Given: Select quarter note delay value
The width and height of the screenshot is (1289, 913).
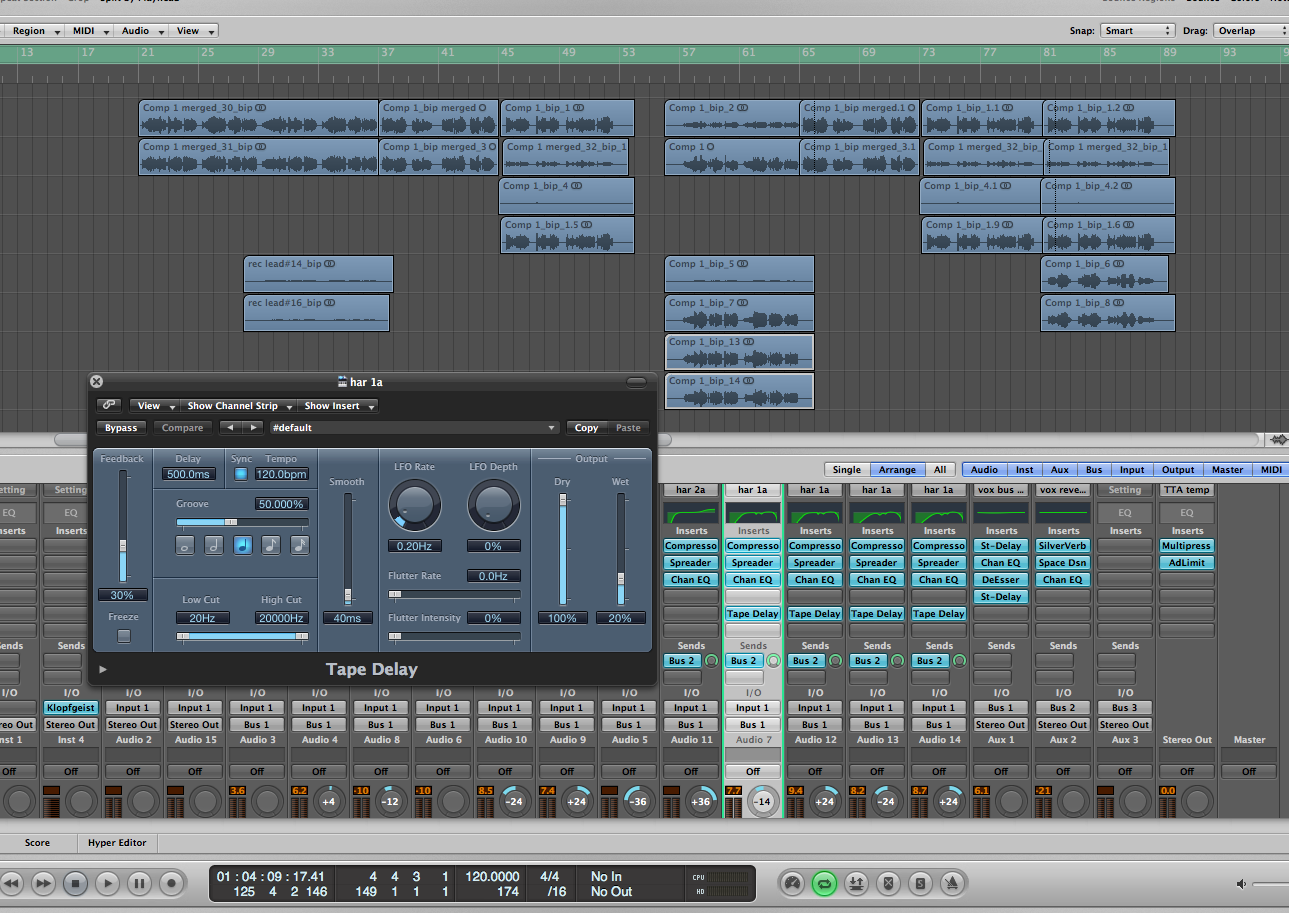Looking at the screenshot, I should coord(243,545).
